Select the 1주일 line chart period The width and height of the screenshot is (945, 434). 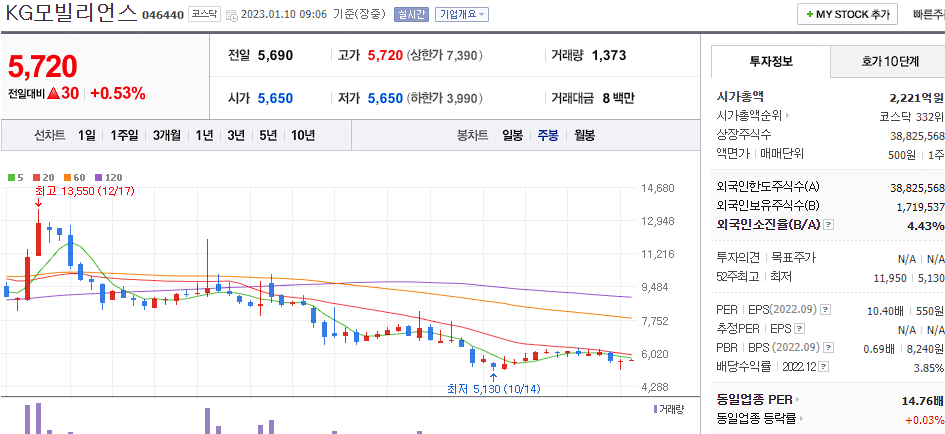124,136
